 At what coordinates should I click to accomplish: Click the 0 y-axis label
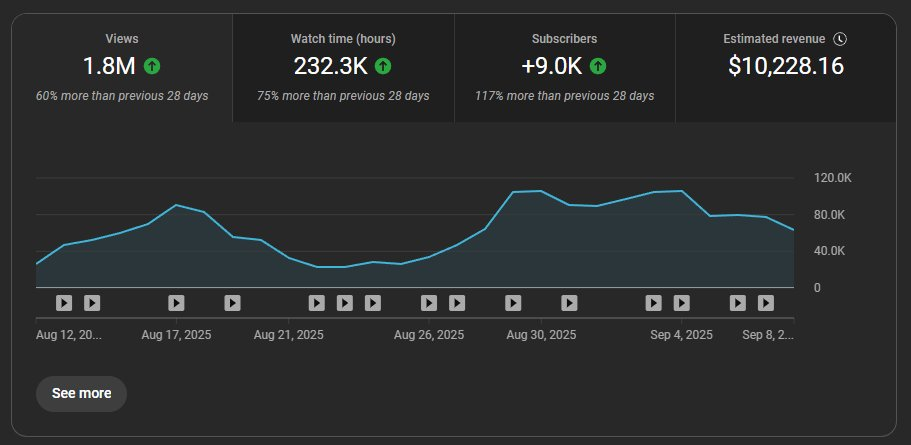point(817,288)
